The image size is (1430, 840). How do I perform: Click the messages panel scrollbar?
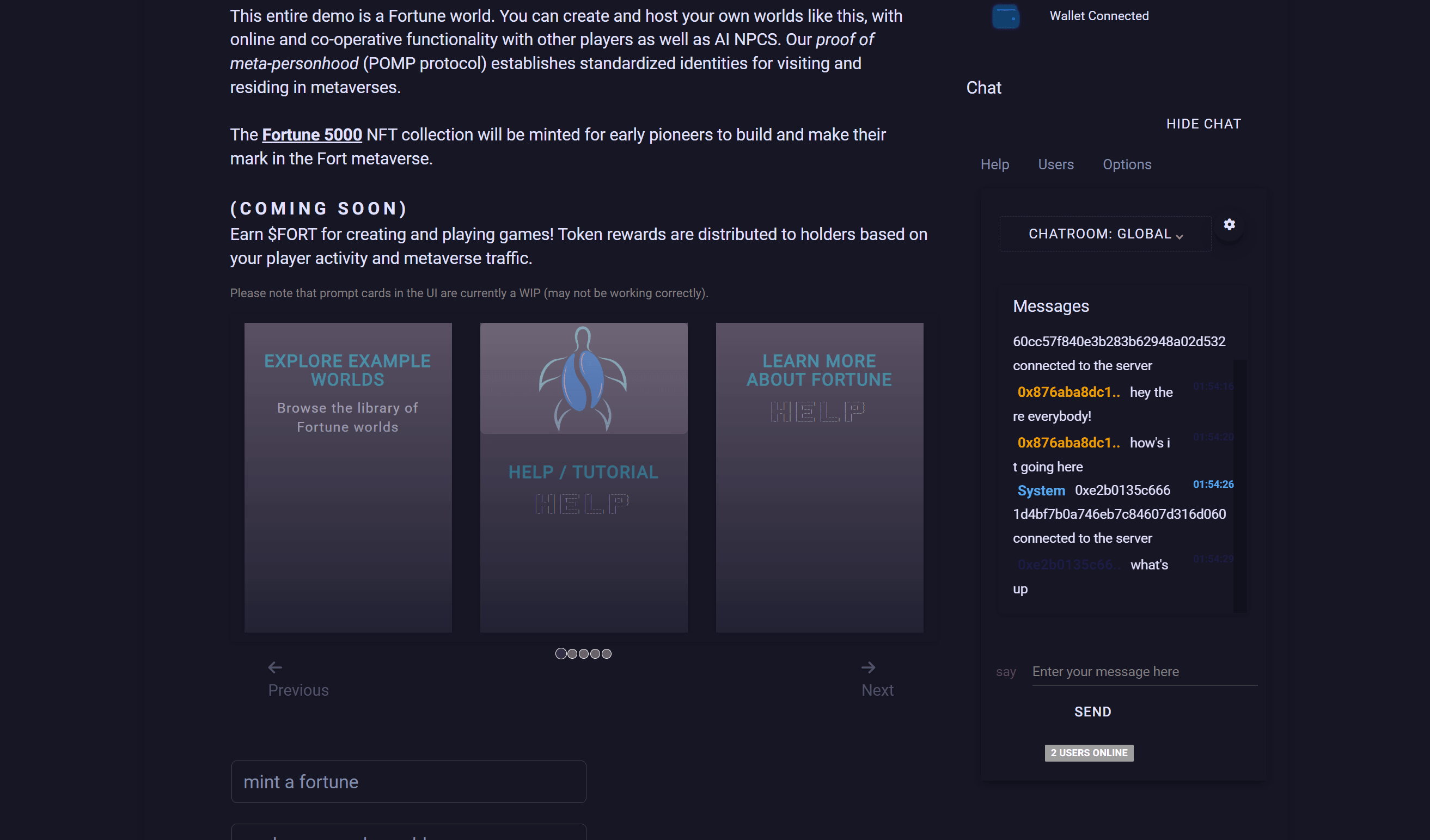[x=1239, y=485]
